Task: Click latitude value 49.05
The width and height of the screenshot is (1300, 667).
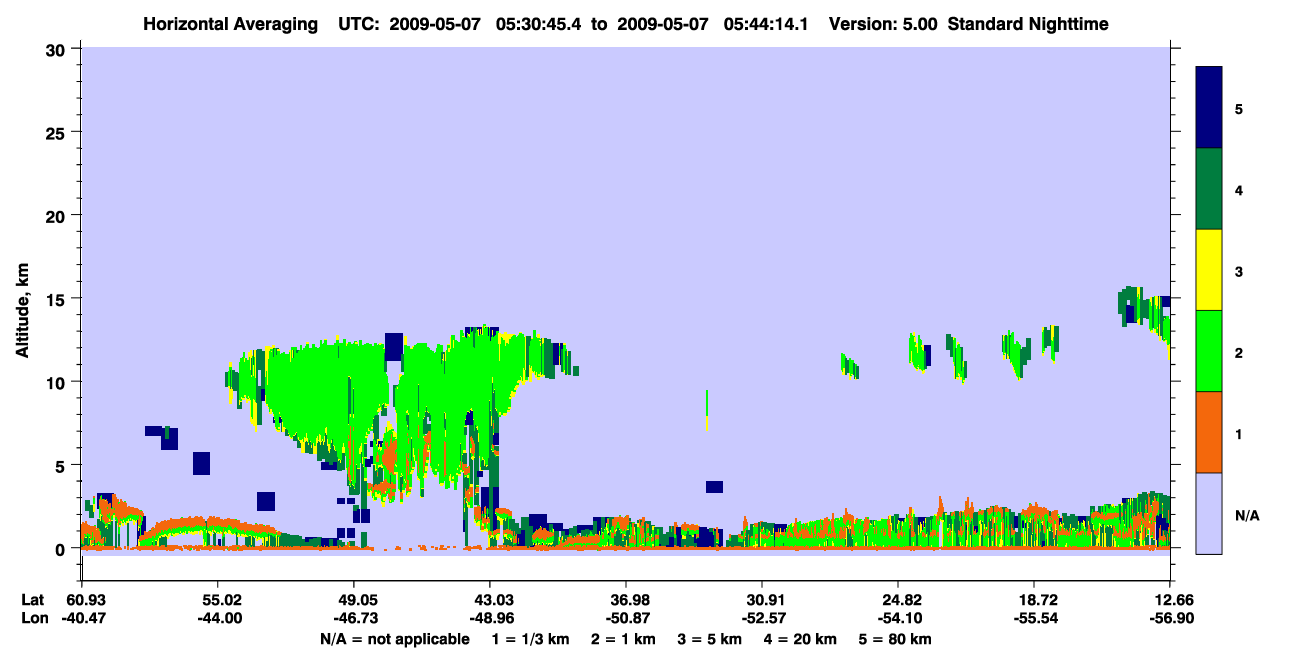Action: (354, 600)
